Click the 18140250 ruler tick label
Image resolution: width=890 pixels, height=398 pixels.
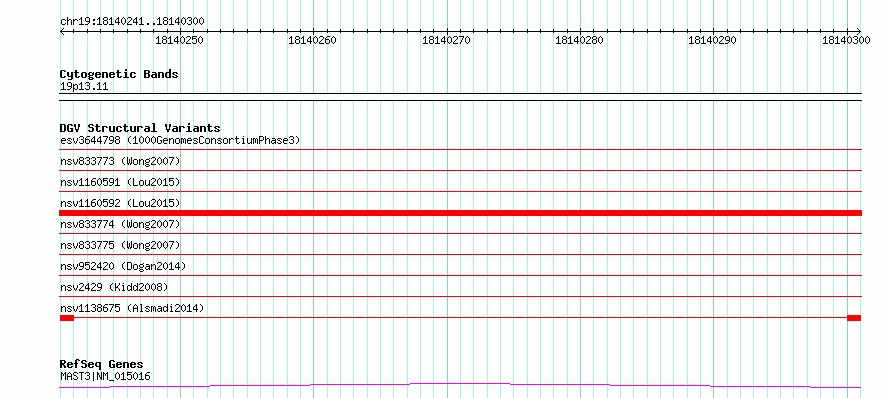pyautogui.click(x=179, y=40)
